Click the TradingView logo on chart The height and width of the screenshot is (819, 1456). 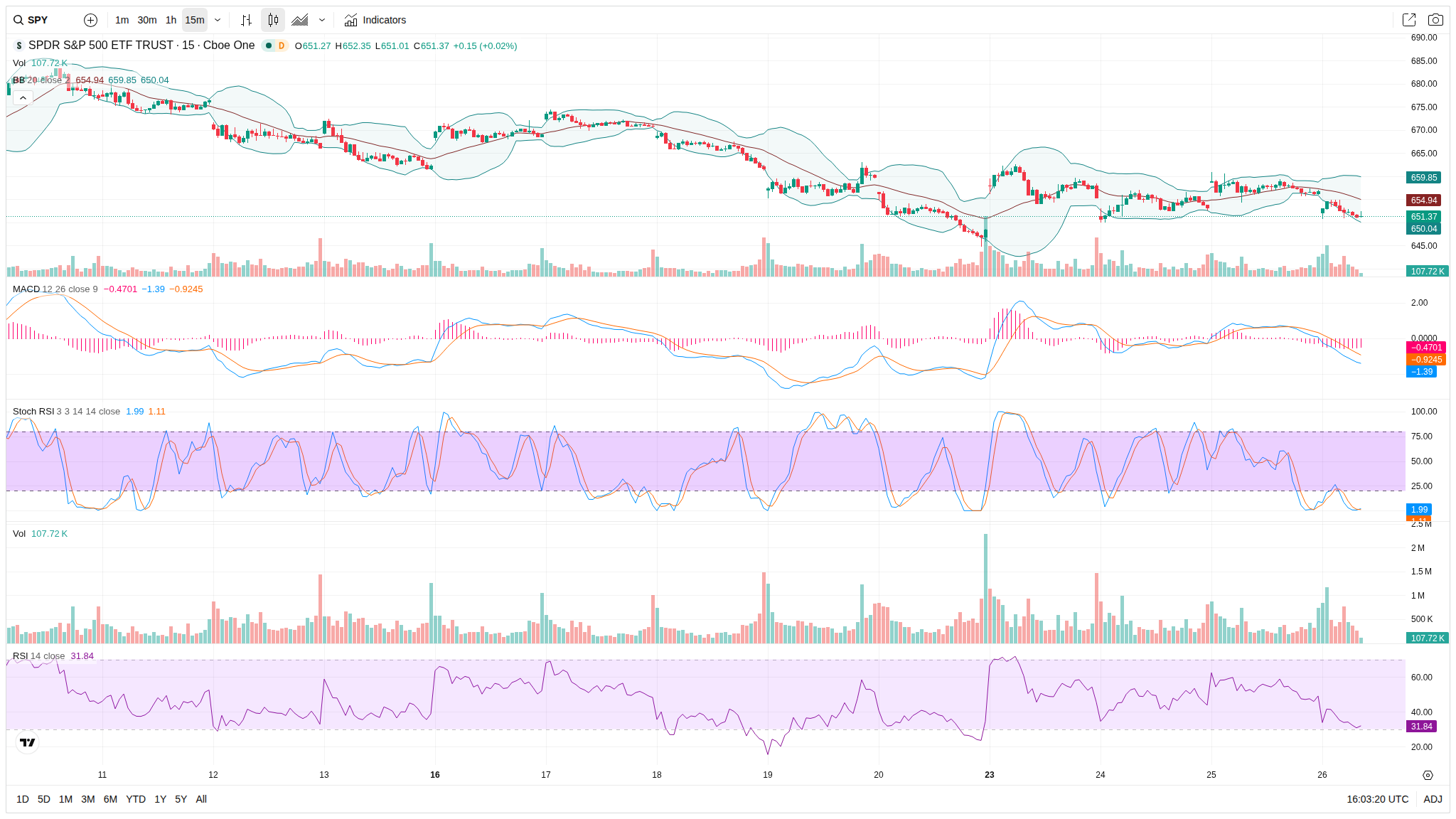(x=27, y=742)
